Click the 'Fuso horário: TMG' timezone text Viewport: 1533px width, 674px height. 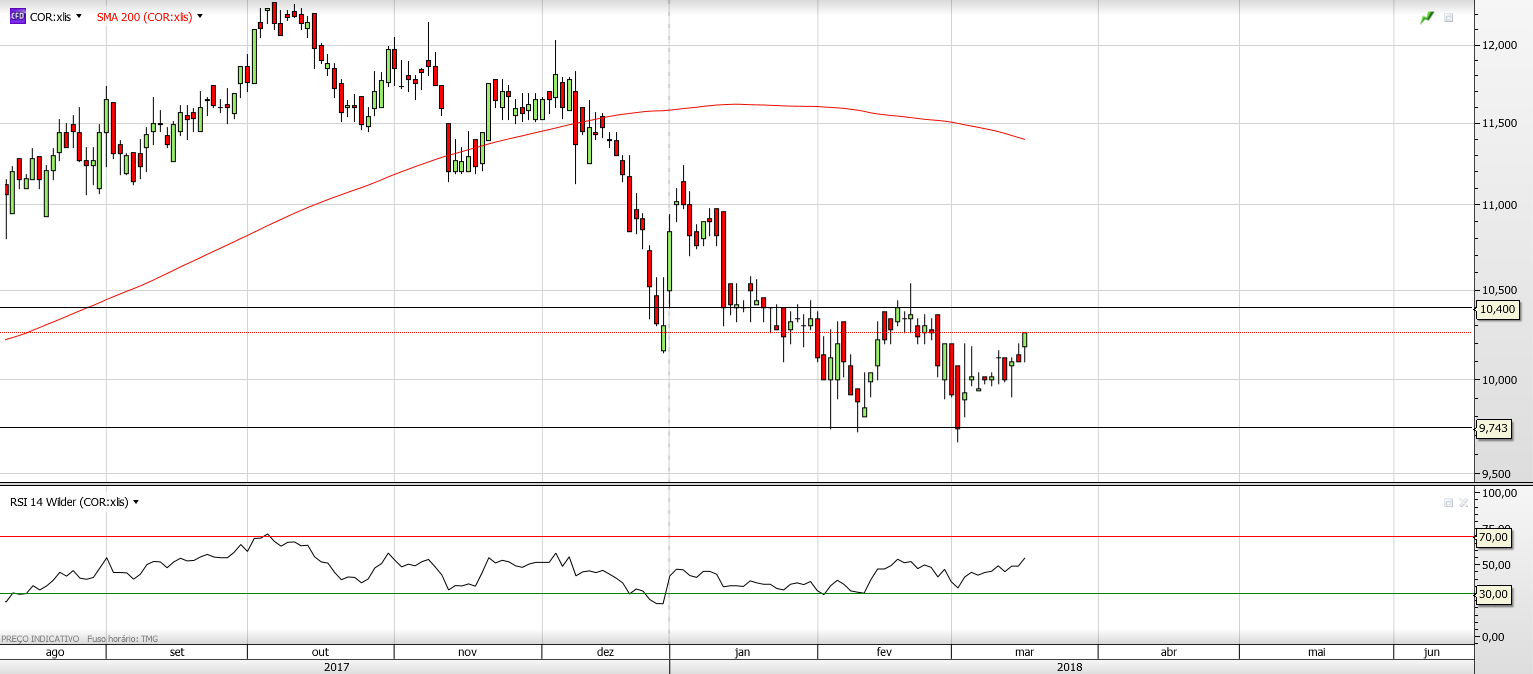pyautogui.click(x=123, y=638)
